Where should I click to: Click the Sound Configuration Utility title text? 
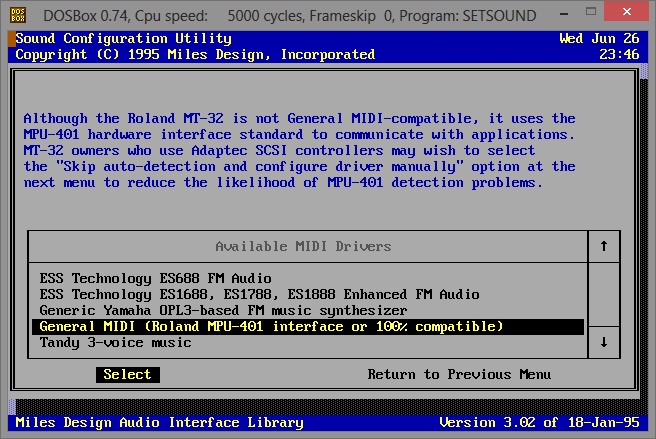pos(123,39)
